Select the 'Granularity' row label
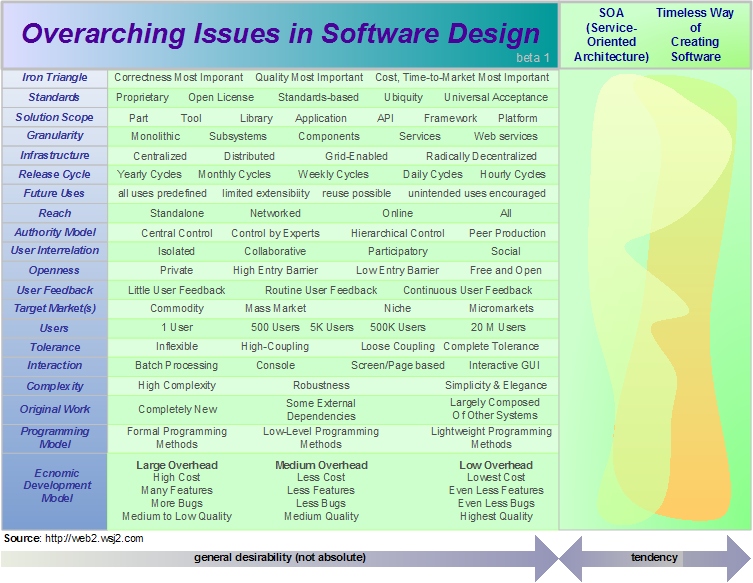The width and height of the screenshot is (753, 583). point(55,135)
